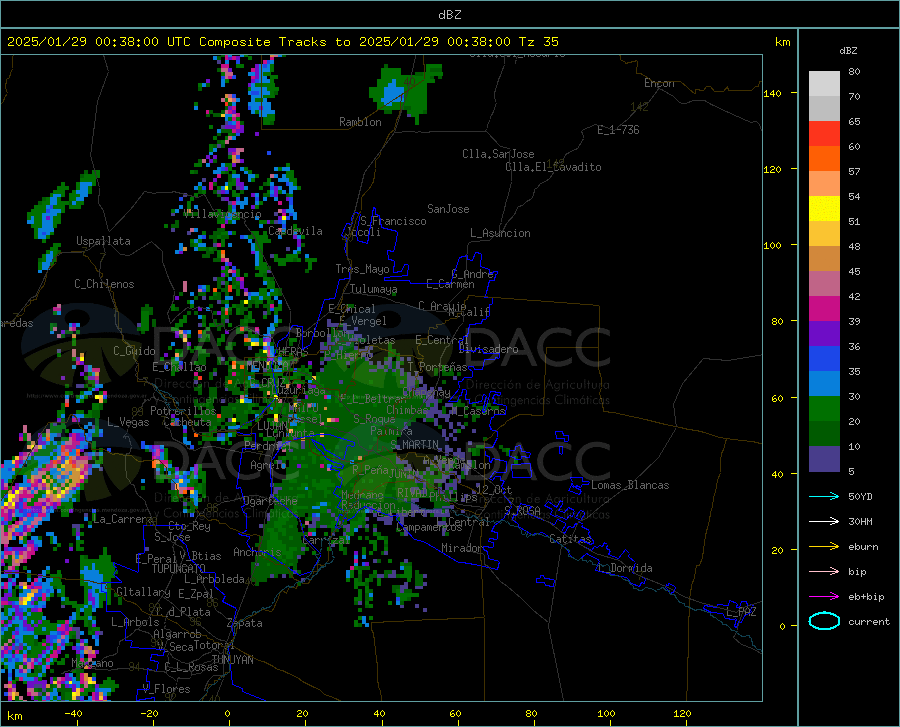The height and width of the screenshot is (727, 900).
Task: Click the Uspallata map label
Action: pyautogui.click(x=103, y=241)
